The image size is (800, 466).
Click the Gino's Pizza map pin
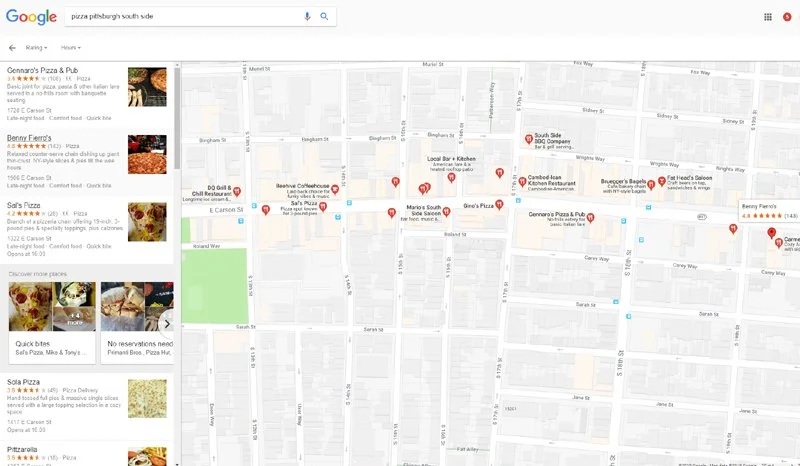[499, 204]
